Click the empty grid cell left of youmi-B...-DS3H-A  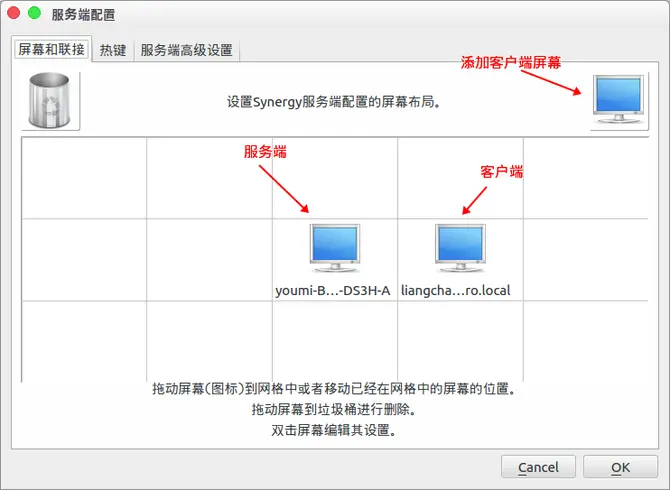click(x=209, y=260)
